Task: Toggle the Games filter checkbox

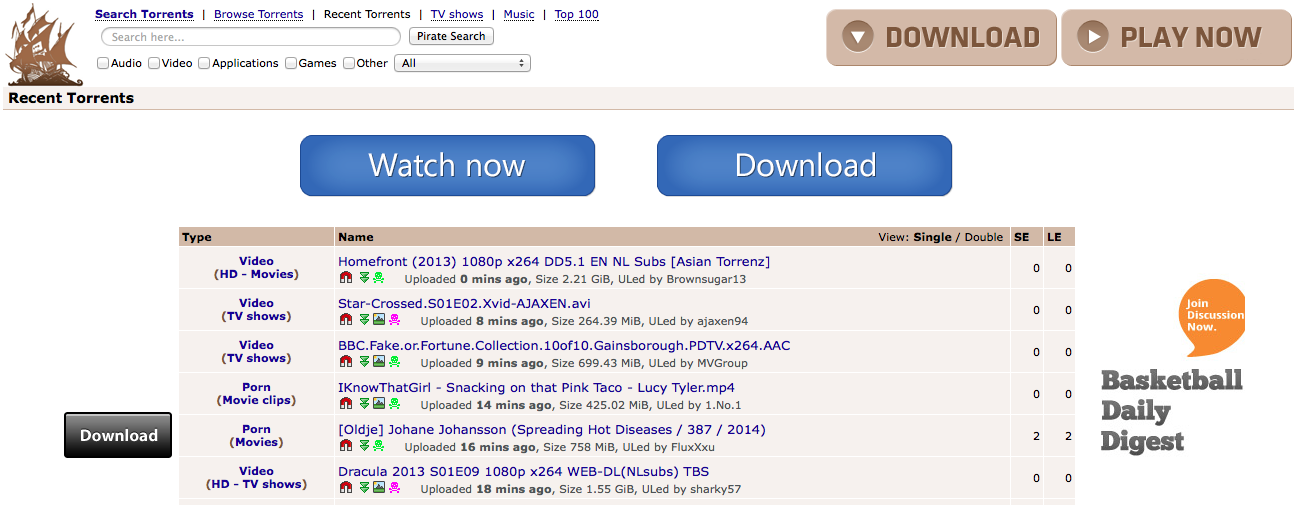Action: click(x=291, y=63)
